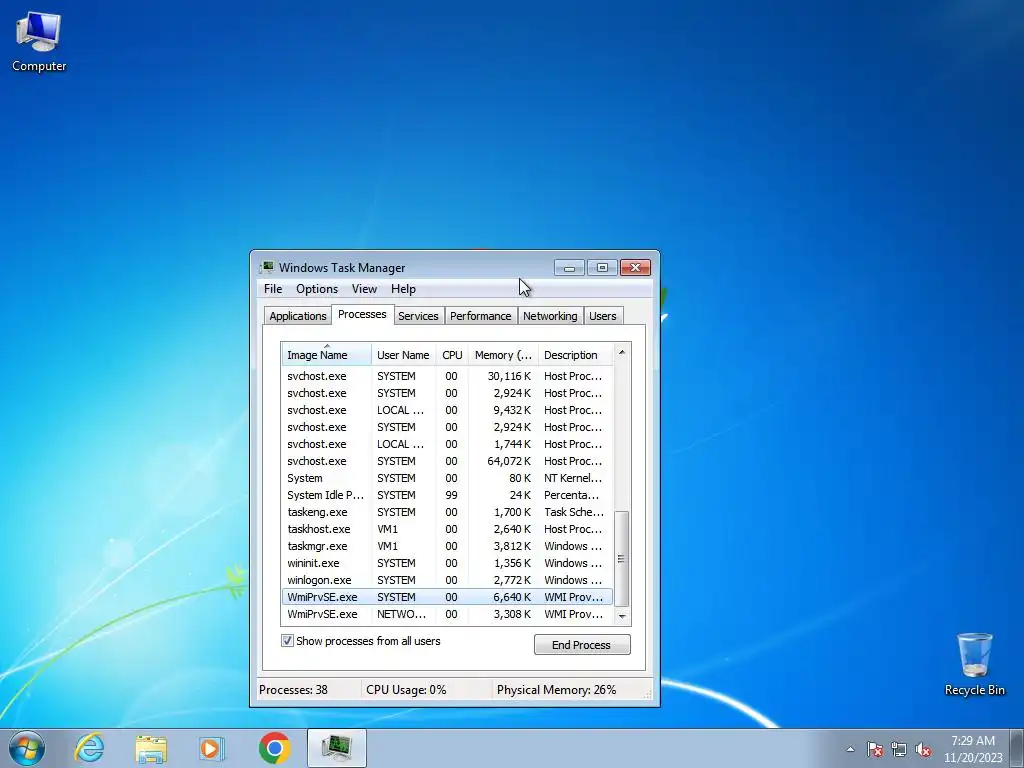This screenshot has width=1024, height=768.
Task: Sort by Description column header
Action: pos(575,355)
